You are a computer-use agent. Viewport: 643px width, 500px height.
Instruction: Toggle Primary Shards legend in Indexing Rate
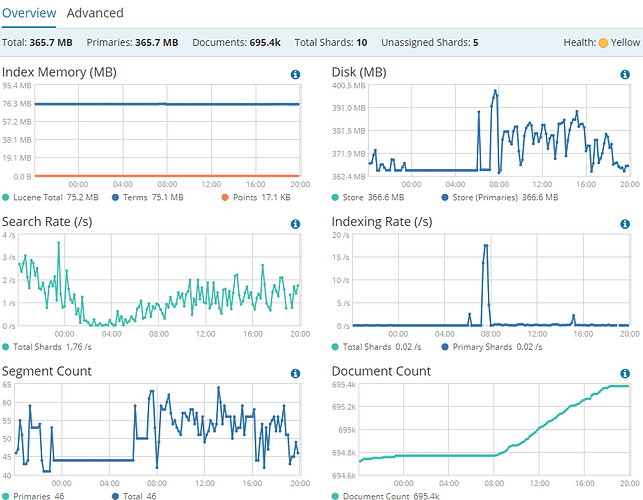tap(492, 347)
